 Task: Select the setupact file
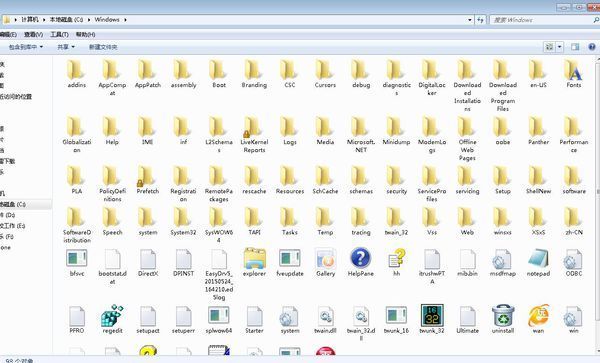click(x=148, y=319)
